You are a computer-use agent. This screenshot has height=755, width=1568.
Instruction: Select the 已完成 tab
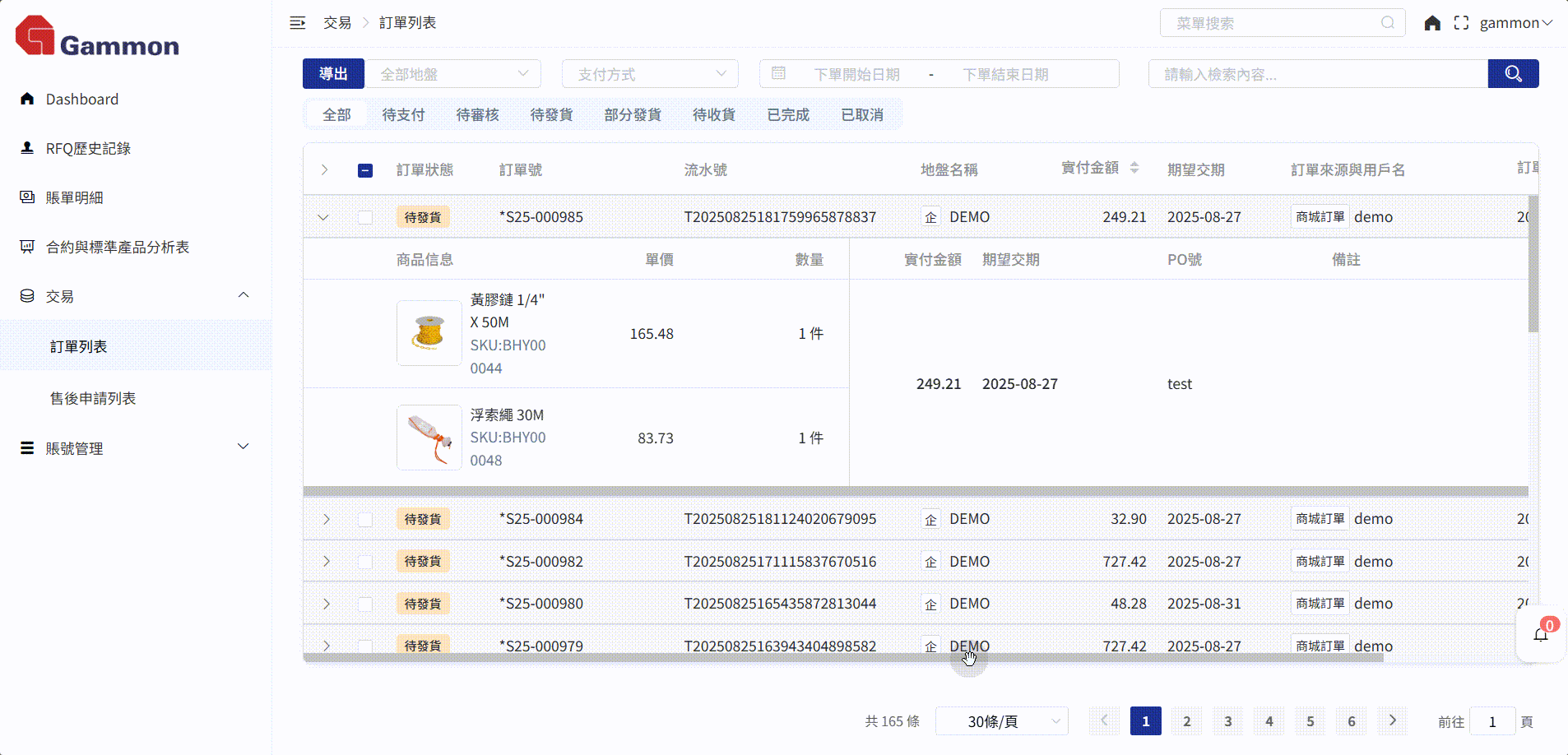coord(788,115)
